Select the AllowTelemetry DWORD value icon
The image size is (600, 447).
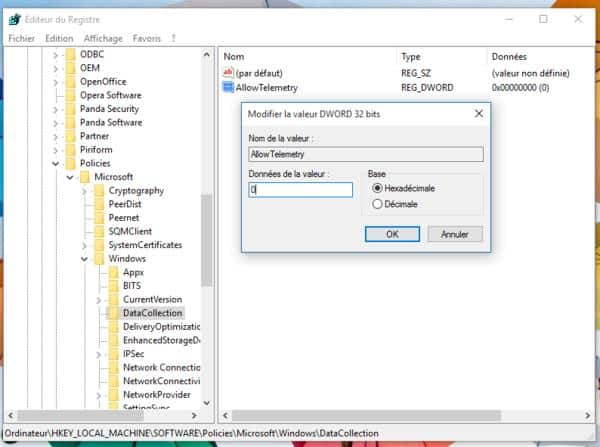point(228,87)
